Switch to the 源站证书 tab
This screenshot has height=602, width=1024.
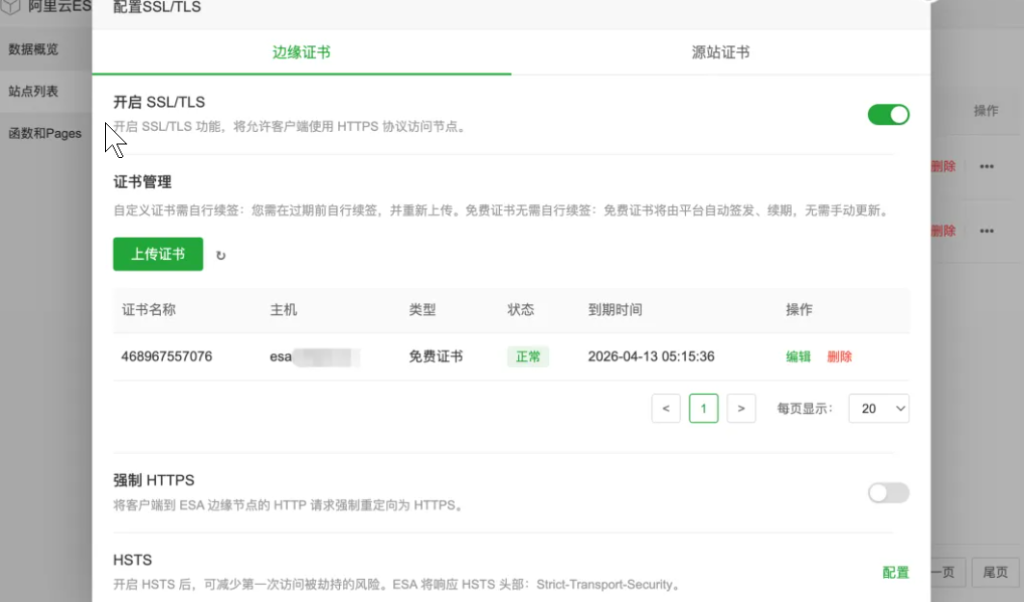pyautogui.click(x=720, y=53)
